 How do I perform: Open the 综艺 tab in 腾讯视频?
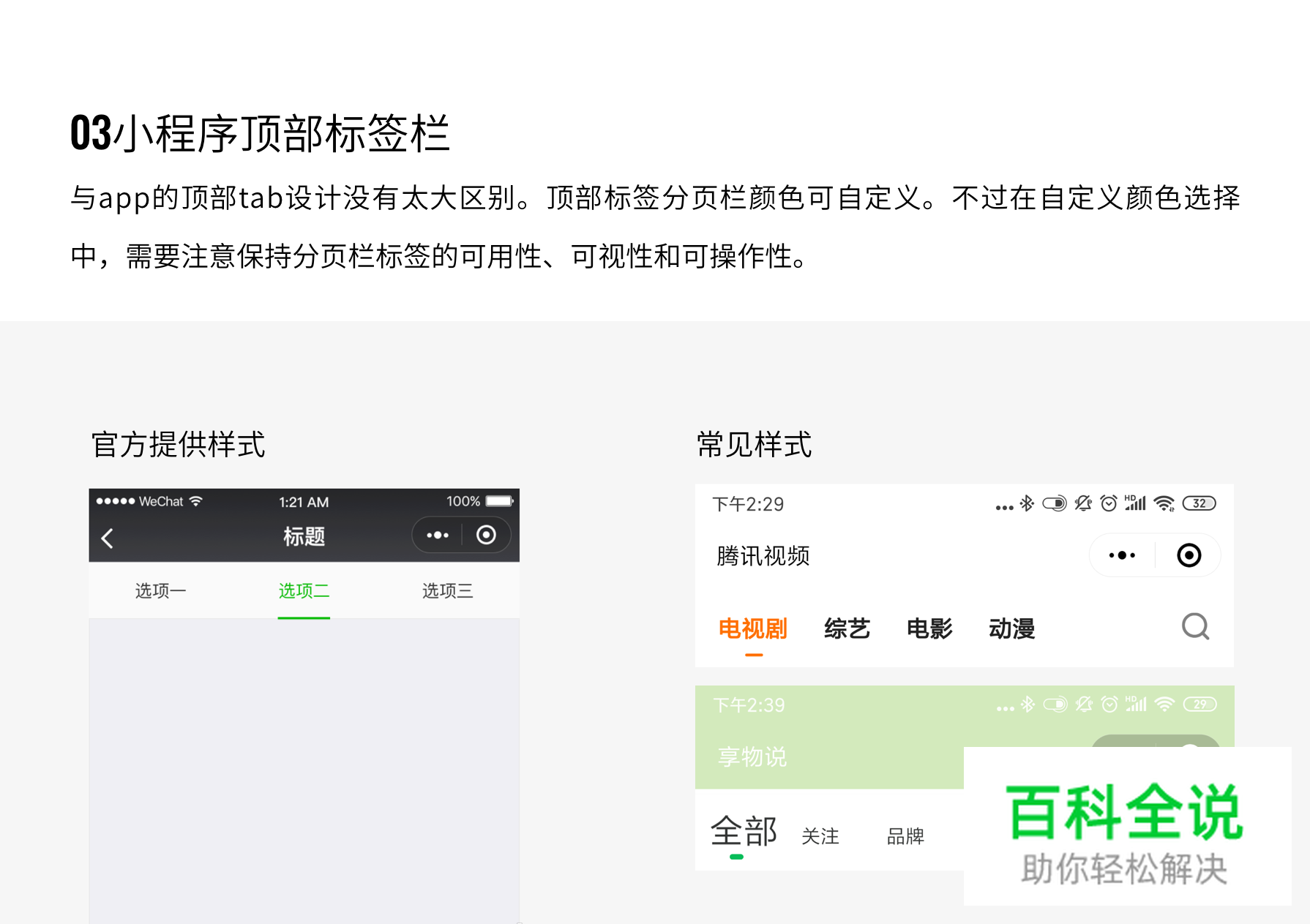pyautogui.click(x=847, y=628)
